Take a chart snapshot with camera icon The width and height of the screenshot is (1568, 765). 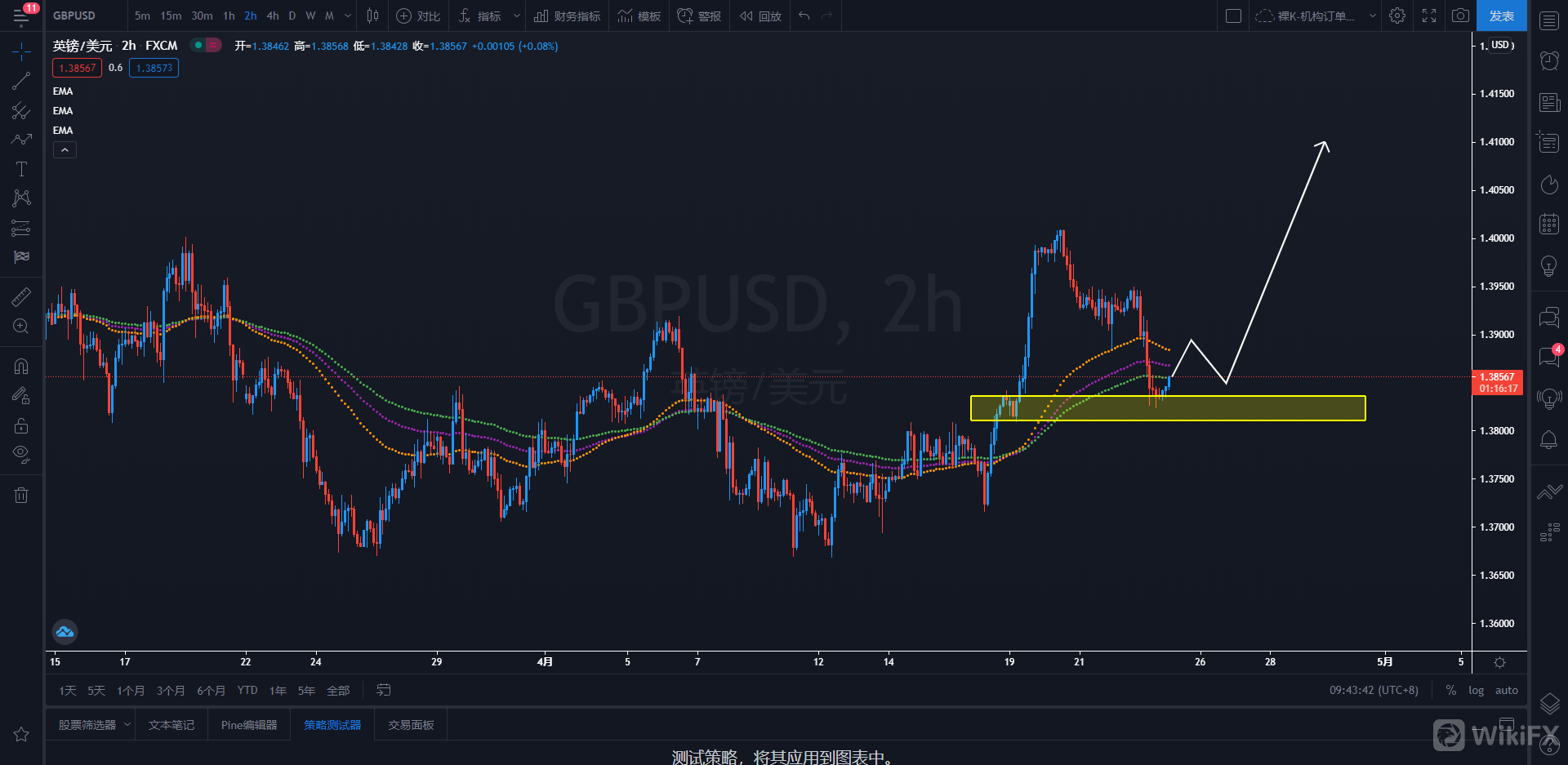tap(1460, 16)
